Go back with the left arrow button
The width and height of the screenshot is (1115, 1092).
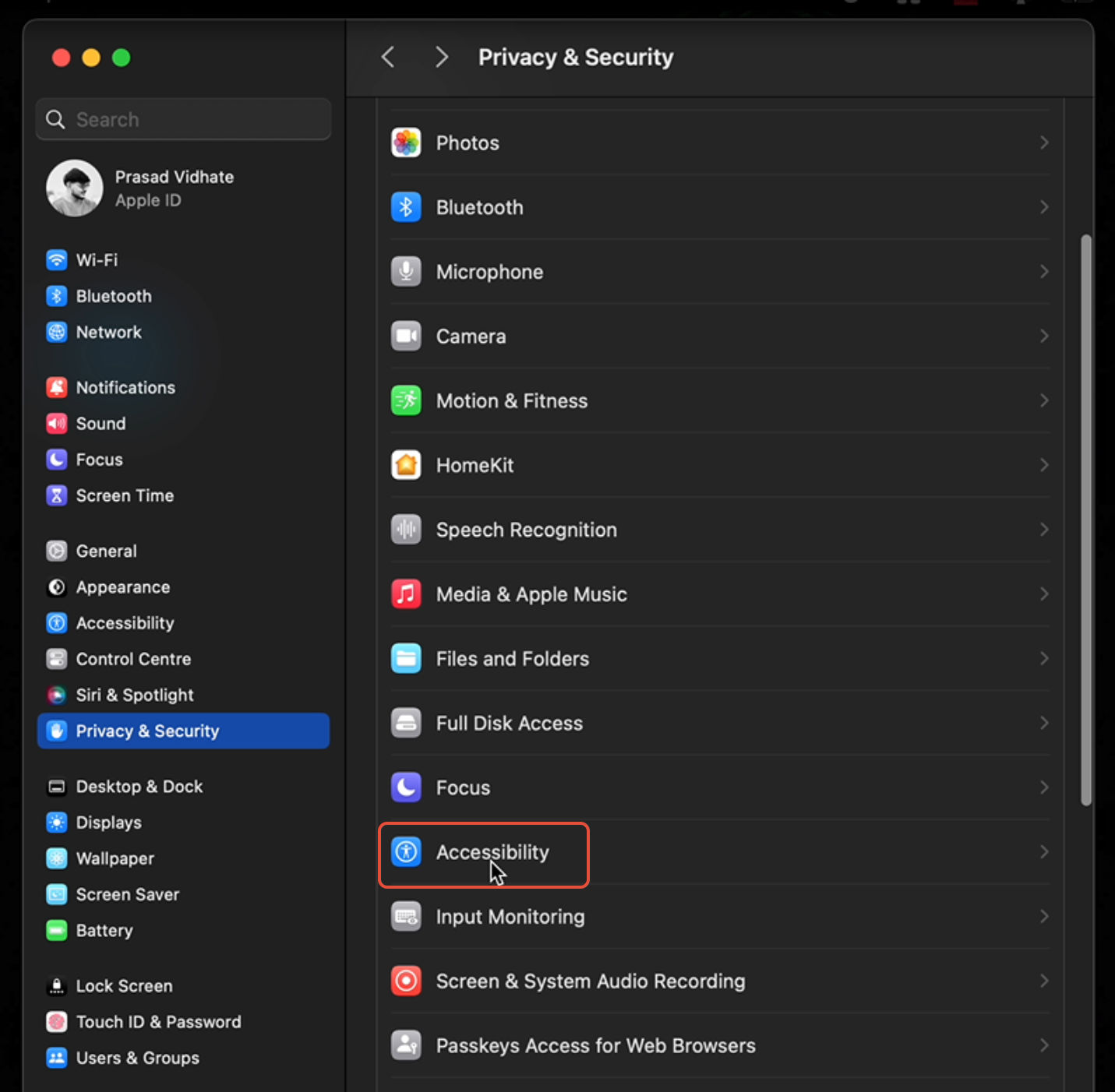[388, 57]
